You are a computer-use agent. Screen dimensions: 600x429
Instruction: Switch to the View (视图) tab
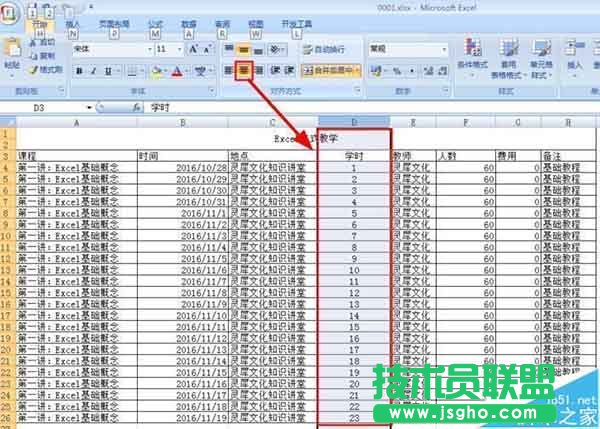click(x=256, y=24)
